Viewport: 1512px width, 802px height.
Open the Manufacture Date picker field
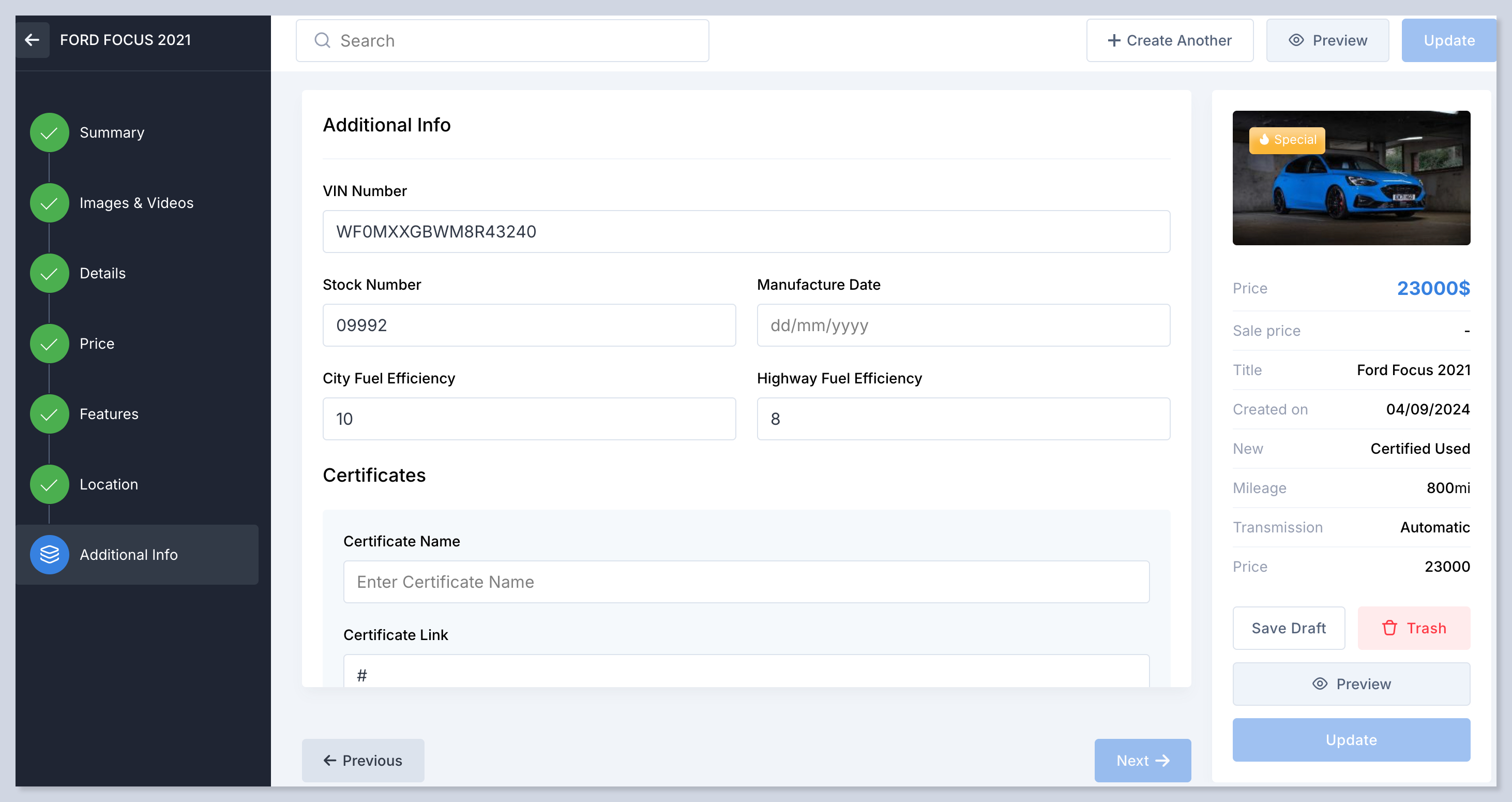pyautogui.click(x=963, y=325)
